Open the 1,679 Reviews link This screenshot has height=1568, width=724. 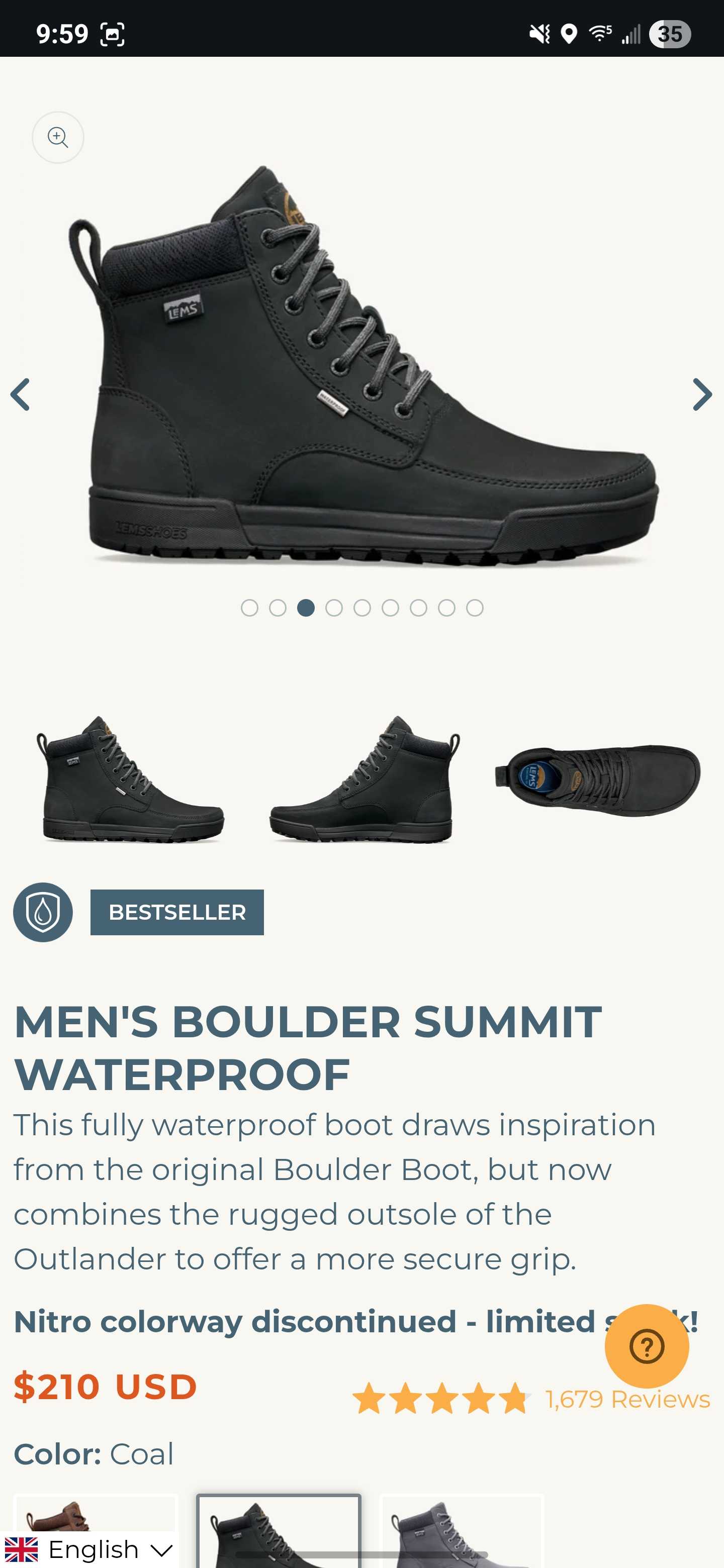(x=628, y=1399)
